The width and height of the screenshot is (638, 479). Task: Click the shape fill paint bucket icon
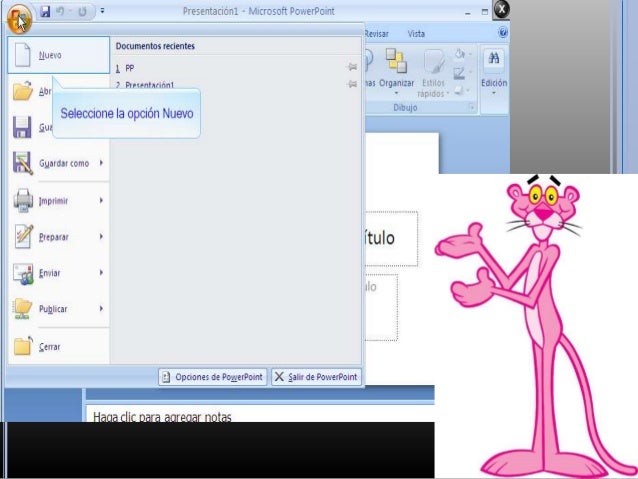point(460,54)
